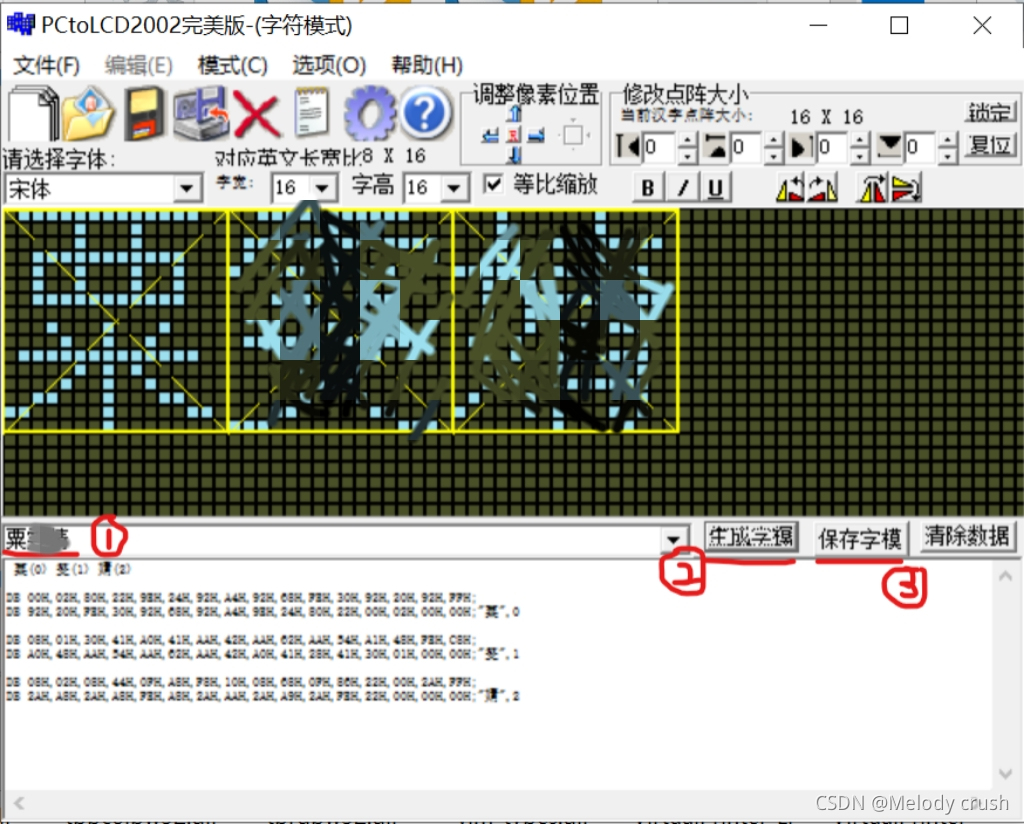Open settings via the gear icon
This screenshot has height=824, width=1024.
[368, 112]
